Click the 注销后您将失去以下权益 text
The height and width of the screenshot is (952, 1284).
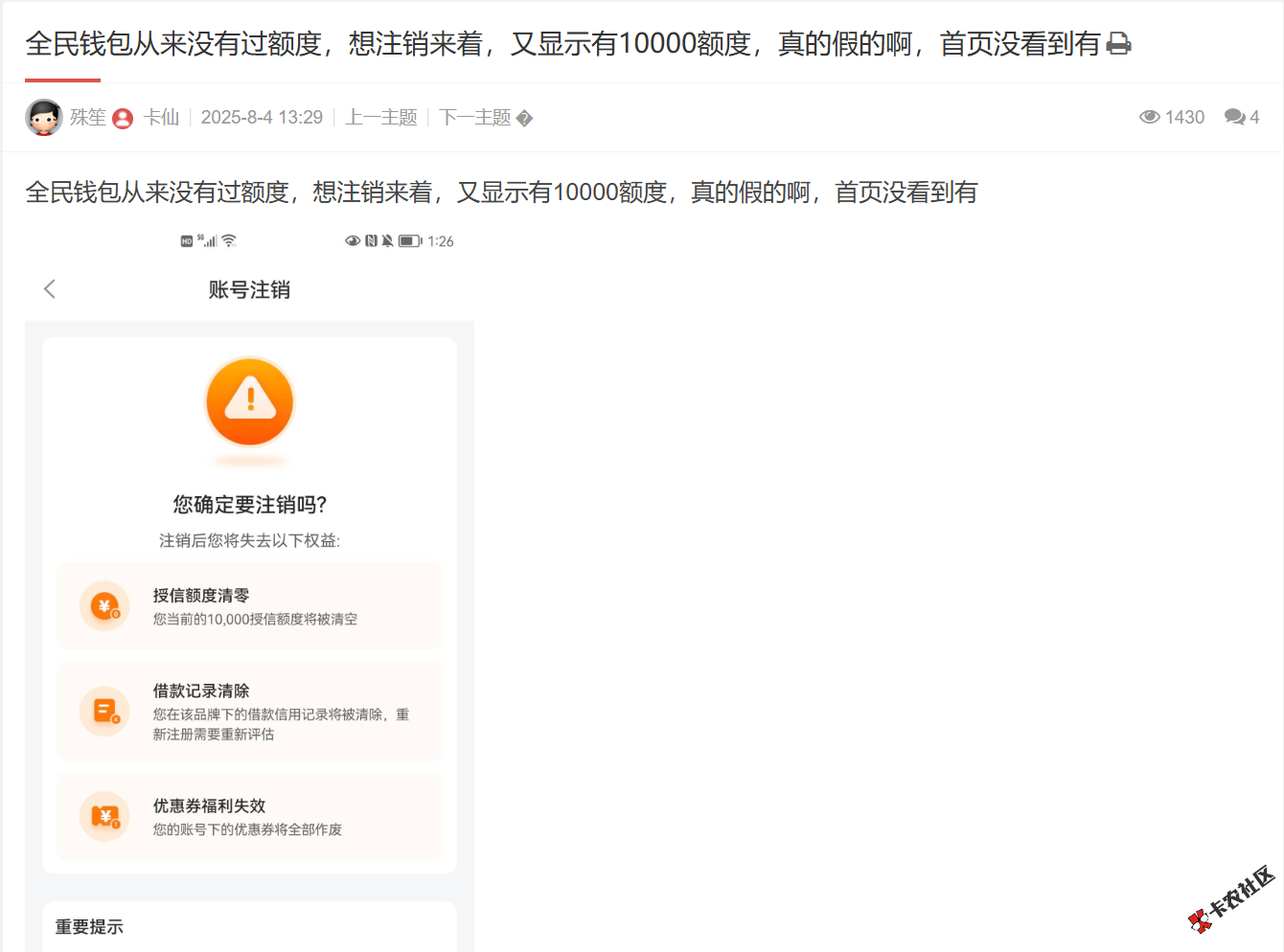[249, 540]
